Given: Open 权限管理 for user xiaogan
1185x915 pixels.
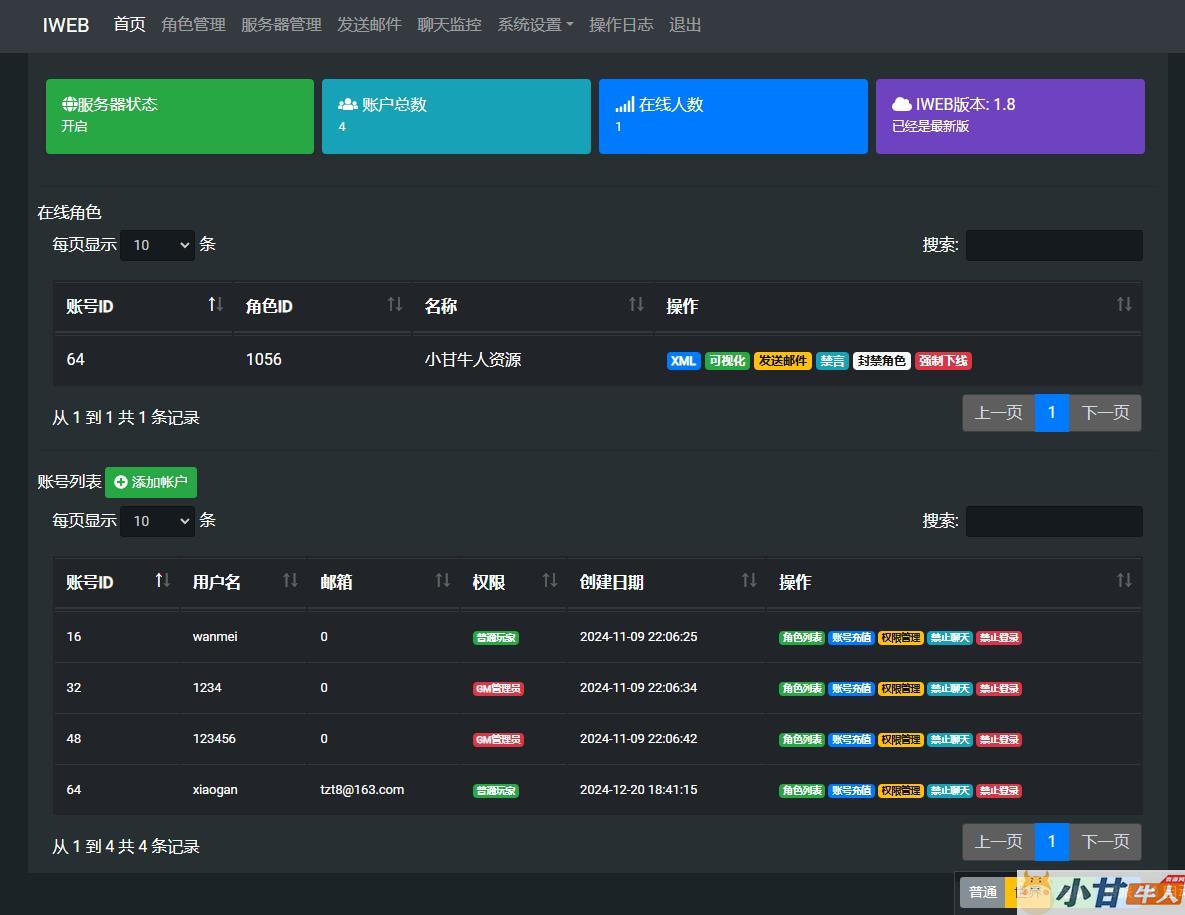Looking at the screenshot, I should [x=900, y=791].
